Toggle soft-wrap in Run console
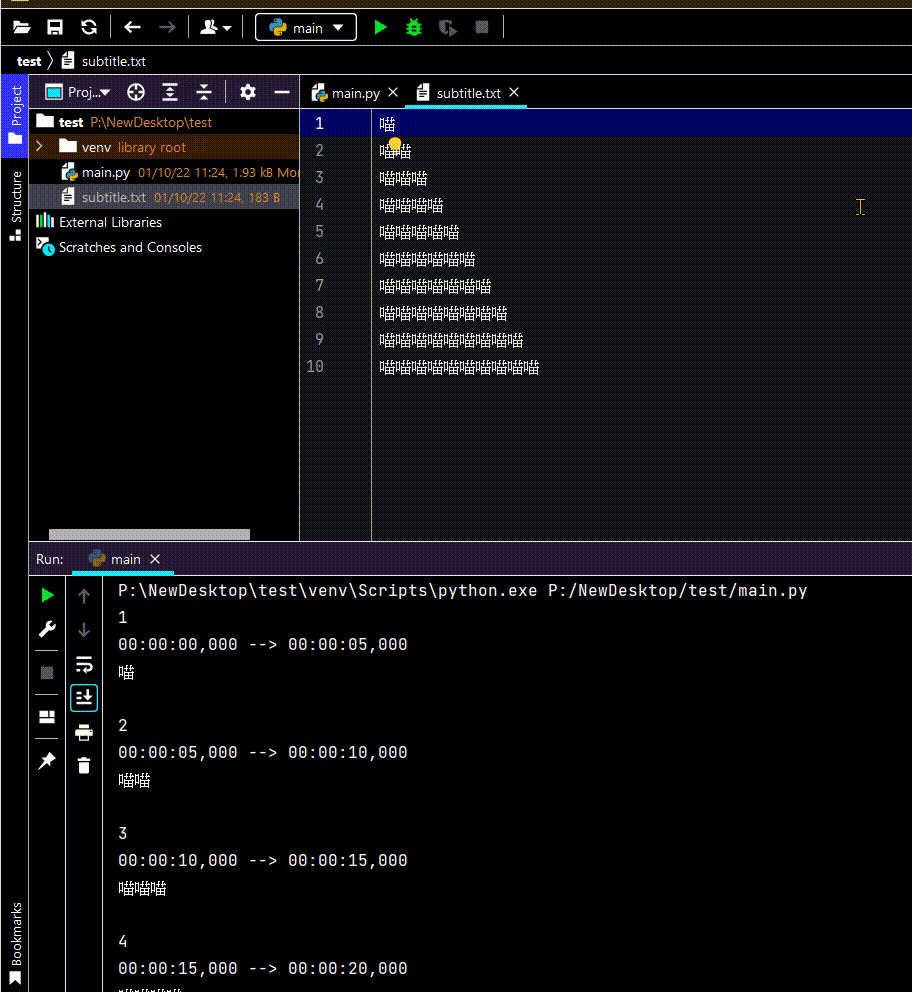 tap(84, 664)
